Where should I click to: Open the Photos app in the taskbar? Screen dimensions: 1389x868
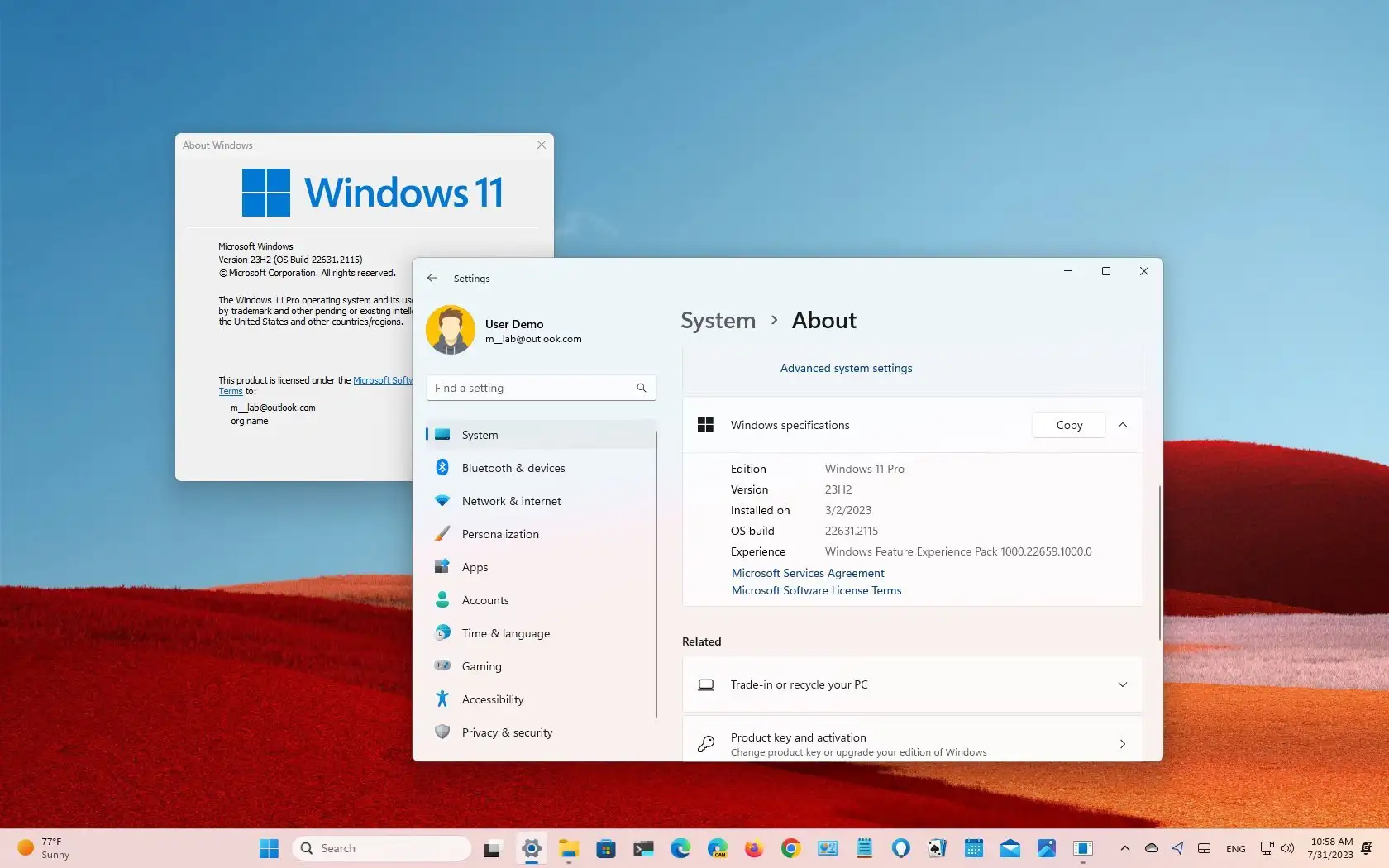pyautogui.click(x=1046, y=848)
